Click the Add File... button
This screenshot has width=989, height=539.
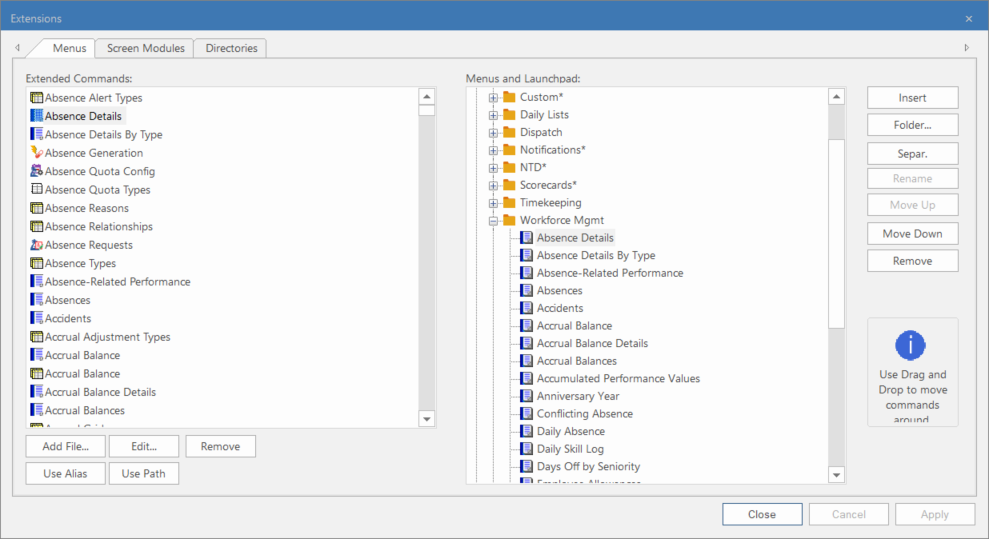(66, 446)
